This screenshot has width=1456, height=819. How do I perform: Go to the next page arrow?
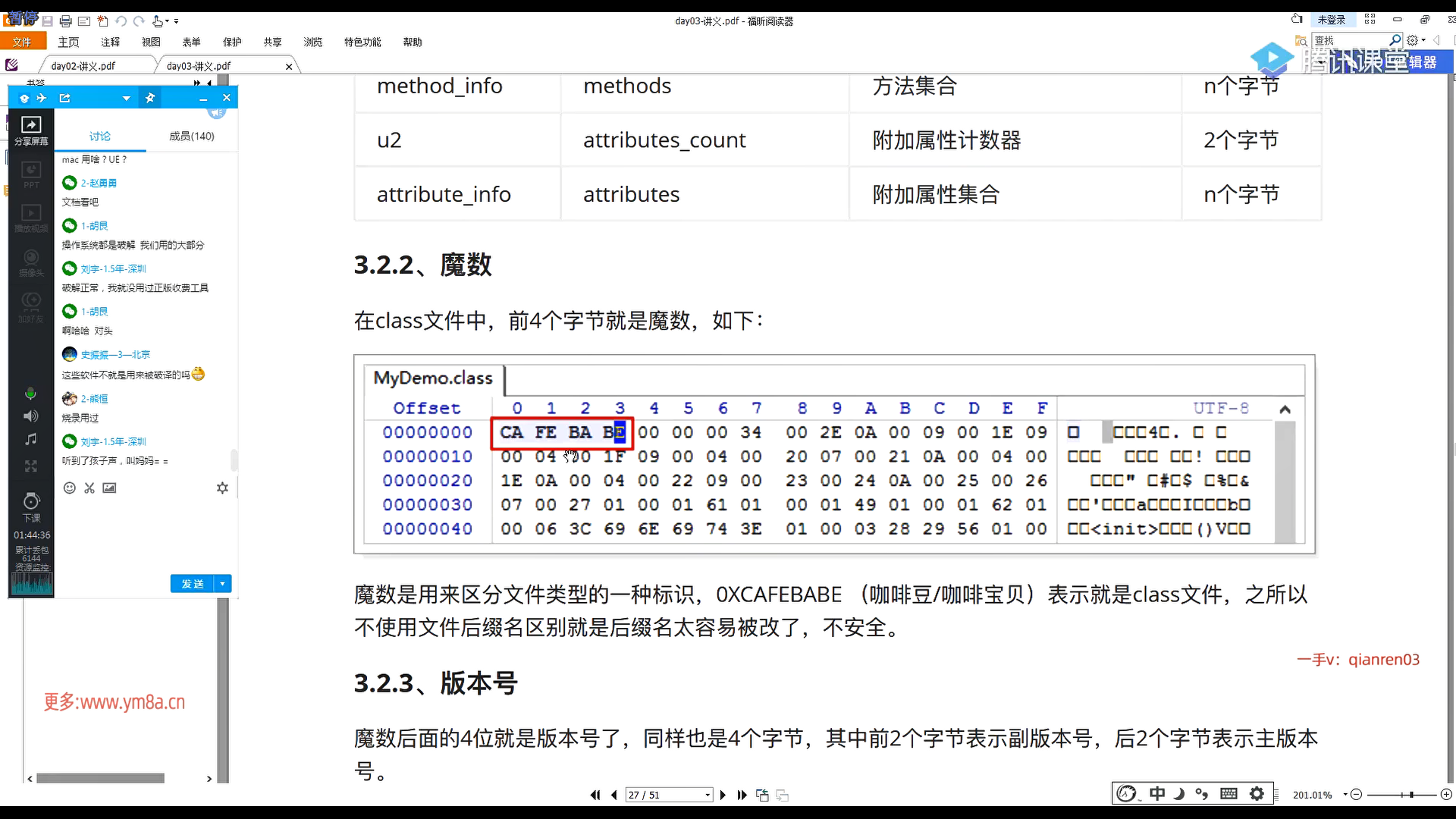pyautogui.click(x=723, y=795)
